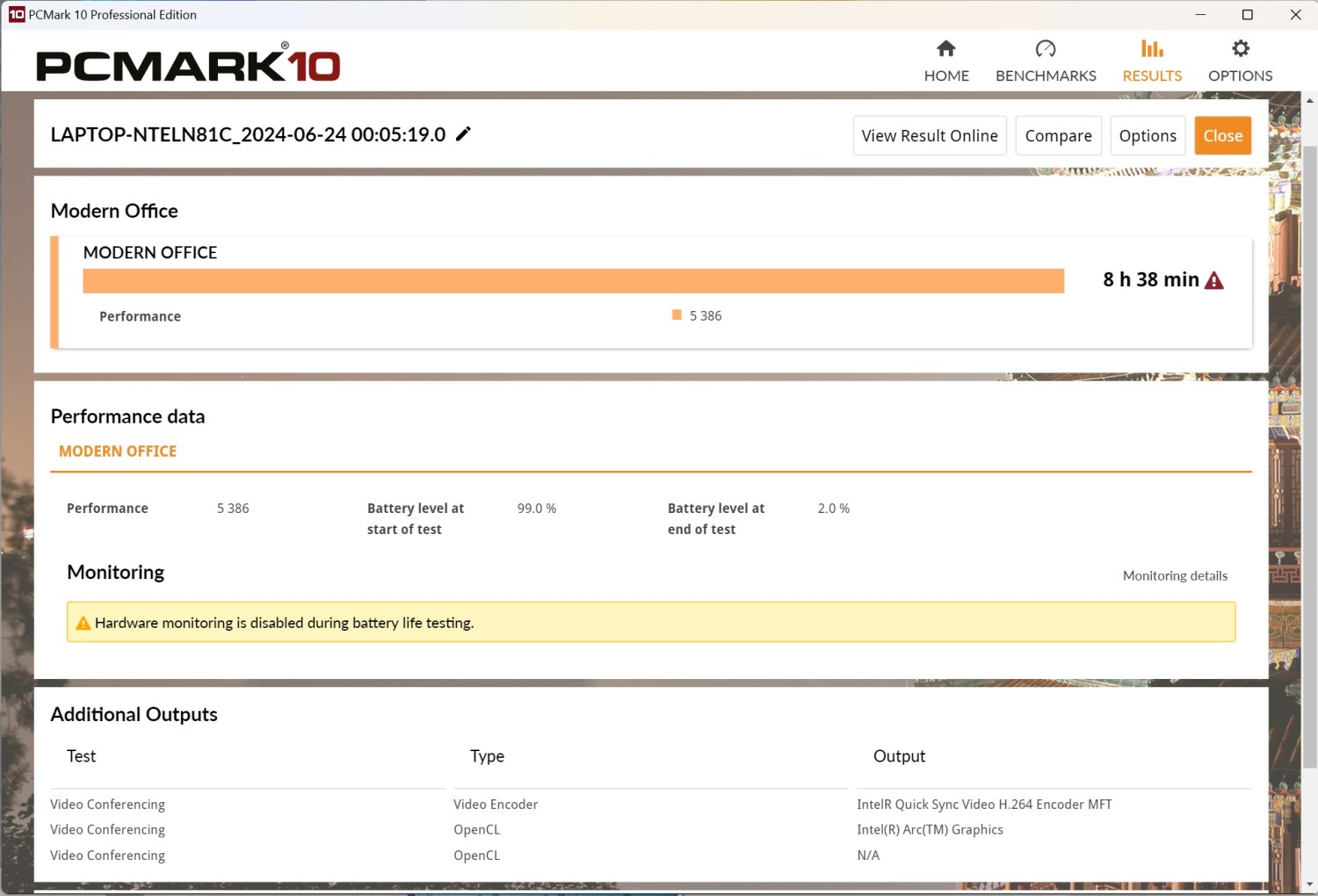Click the Additional Outputs heading
The image size is (1318, 896).
(134, 714)
